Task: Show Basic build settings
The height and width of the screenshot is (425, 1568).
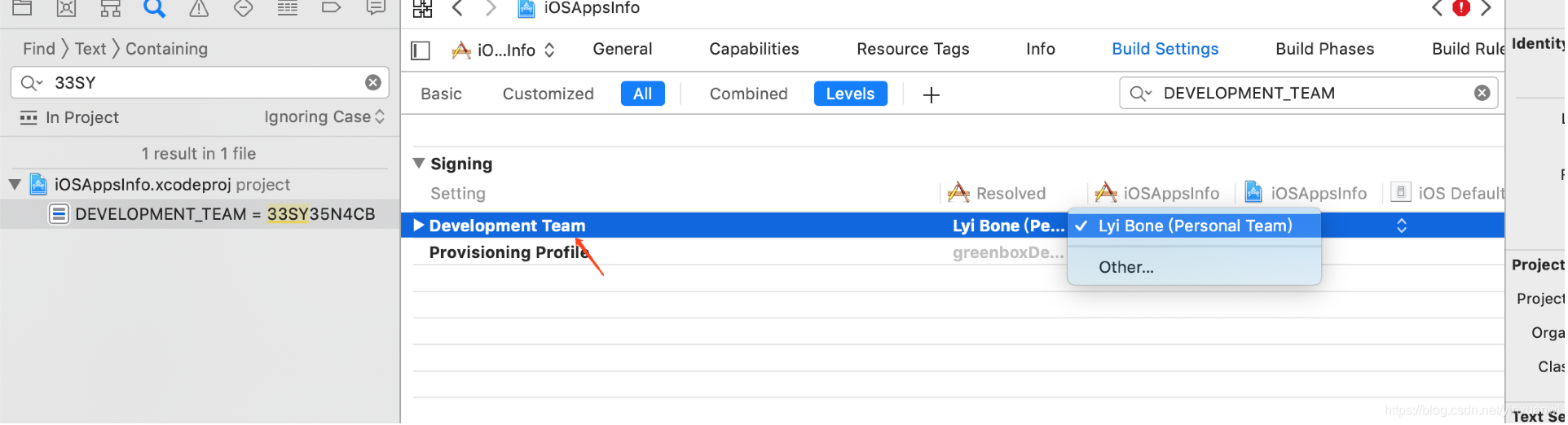Action: 441,94
